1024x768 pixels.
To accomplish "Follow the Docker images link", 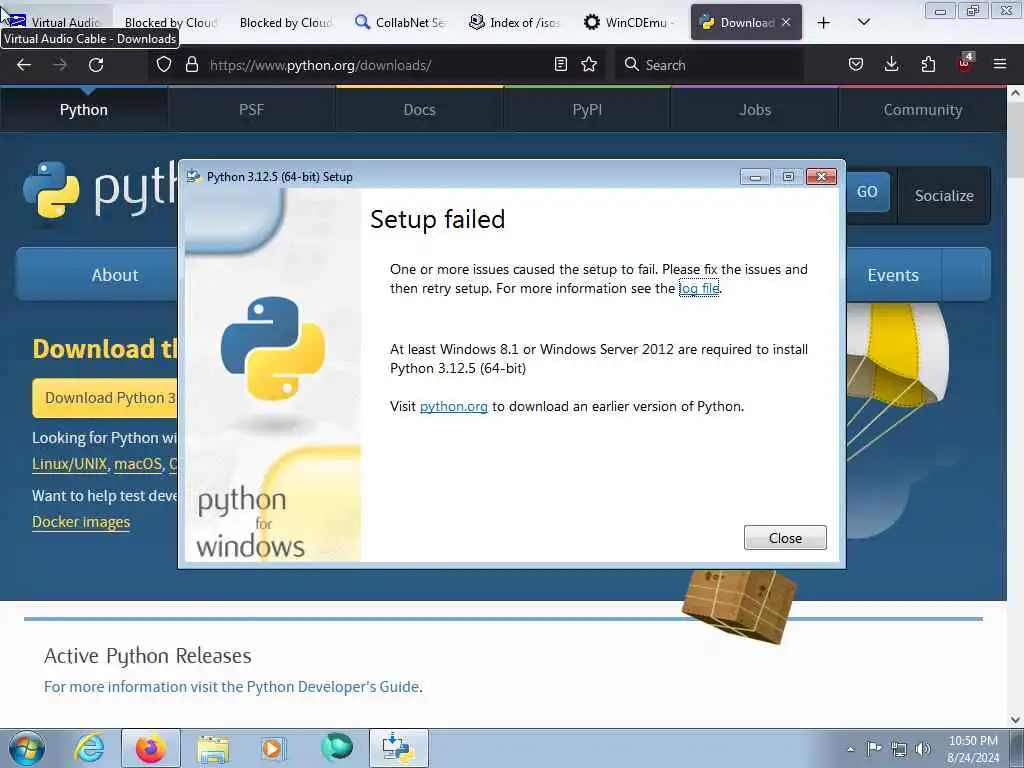I will tap(81, 522).
